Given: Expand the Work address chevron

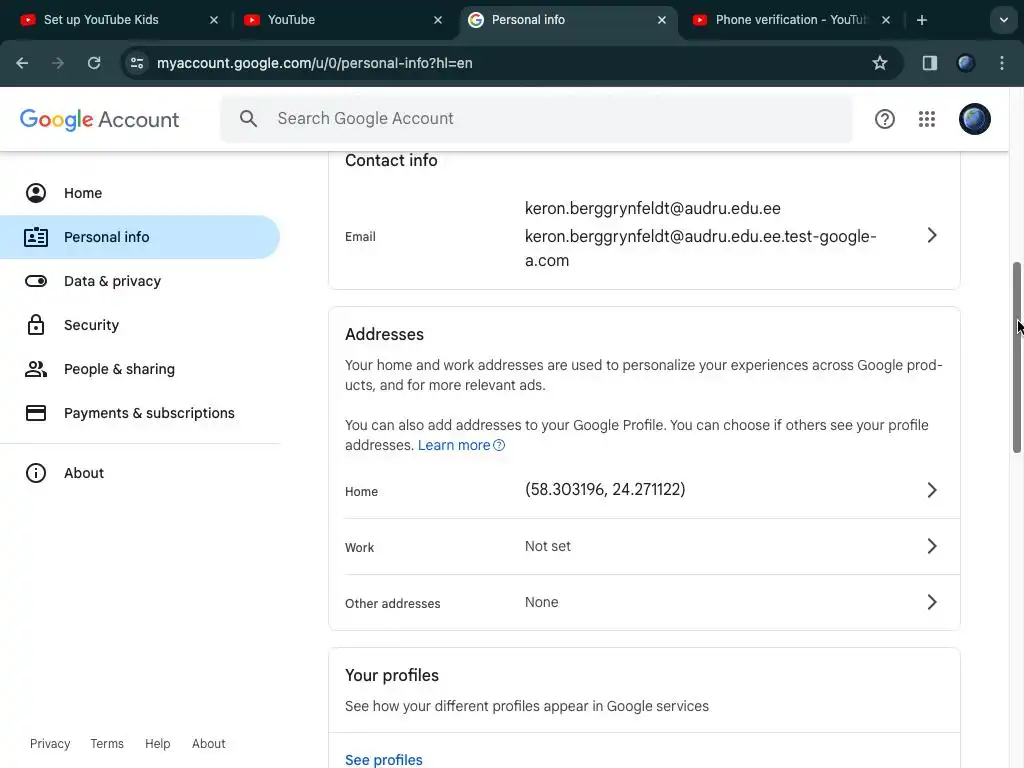Looking at the screenshot, I should coord(931,546).
